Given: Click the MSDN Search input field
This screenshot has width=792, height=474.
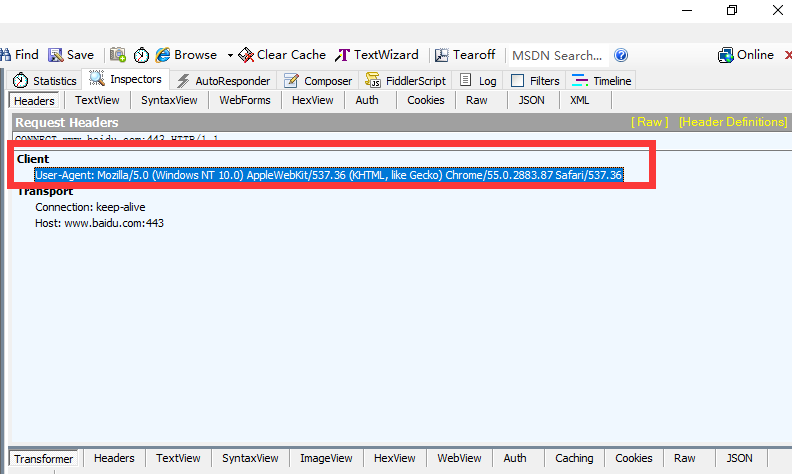Looking at the screenshot, I should pos(557,55).
